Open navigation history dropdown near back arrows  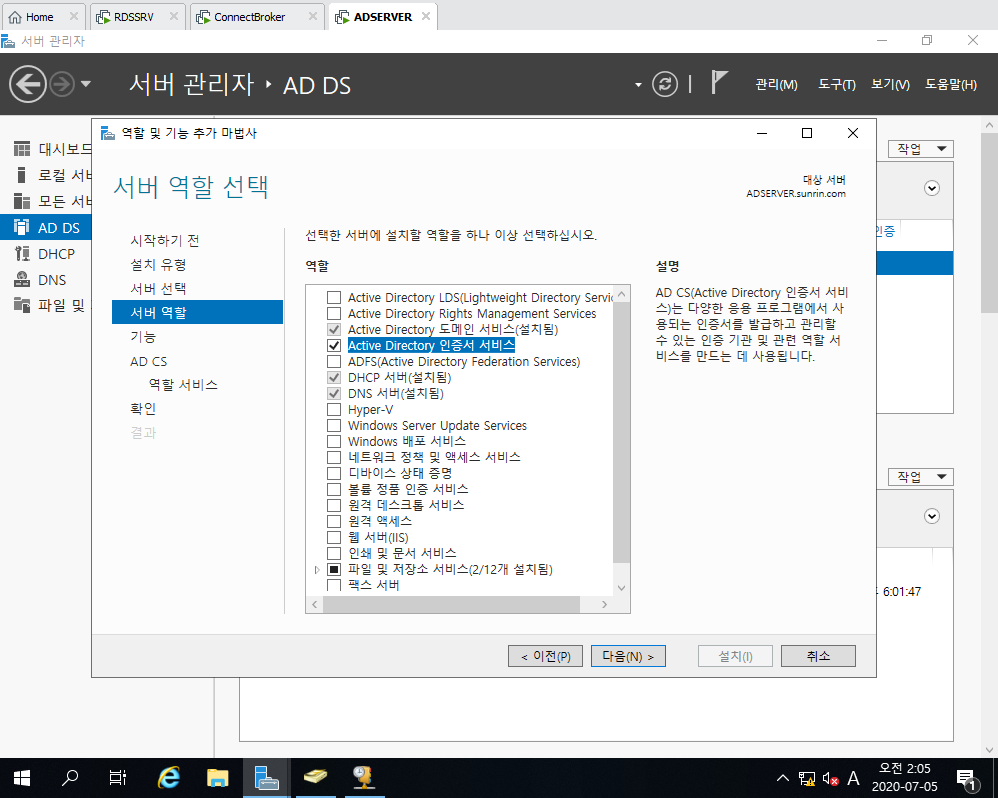86,84
